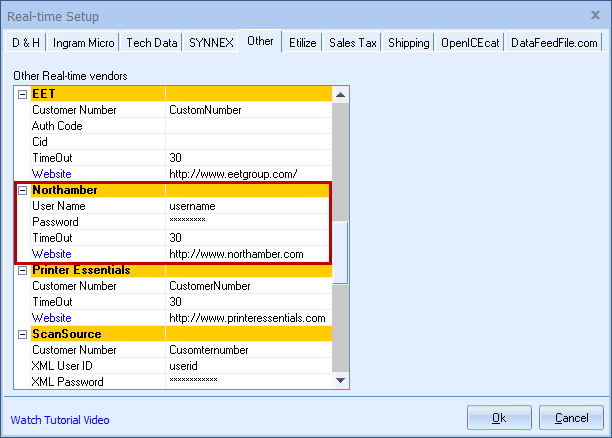Edit the Printer Essentials Customer Number value
This screenshot has height=438, width=612.
click(249, 286)
